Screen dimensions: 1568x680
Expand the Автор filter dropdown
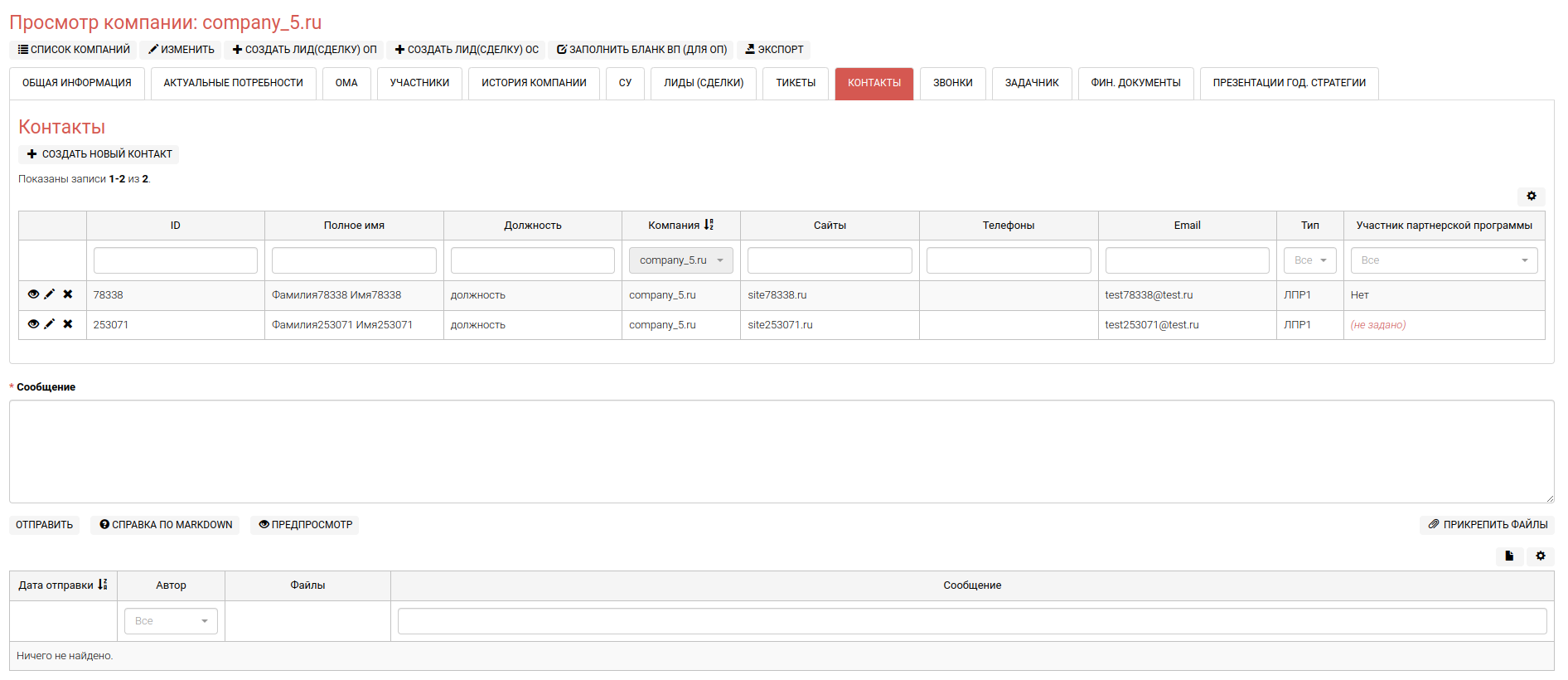click(171, 621)
